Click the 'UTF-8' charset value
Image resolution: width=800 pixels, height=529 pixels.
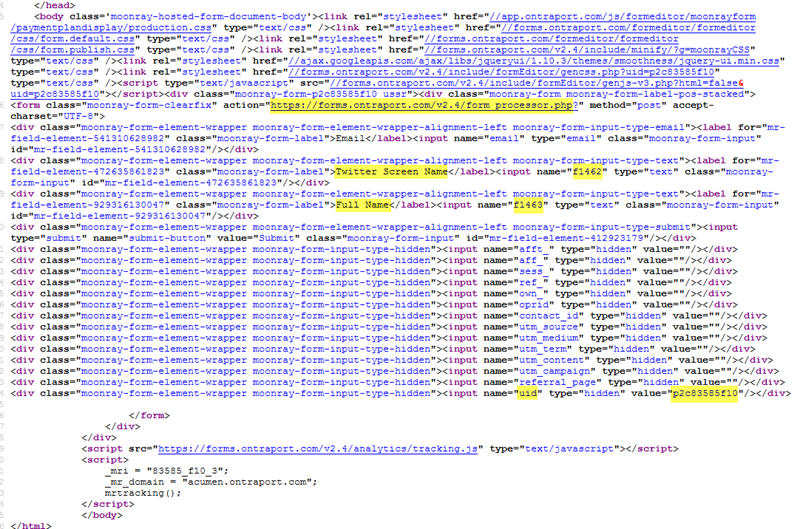[78, 117]
